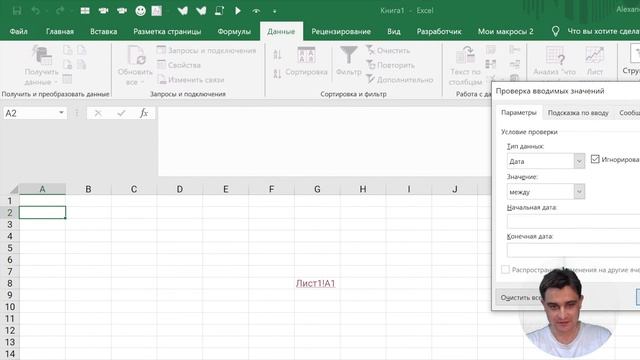This screenshot has width=640, height=360.
Task: Click the Undo arrow icon
Action: pyautogui.click(x=36, y=11)
